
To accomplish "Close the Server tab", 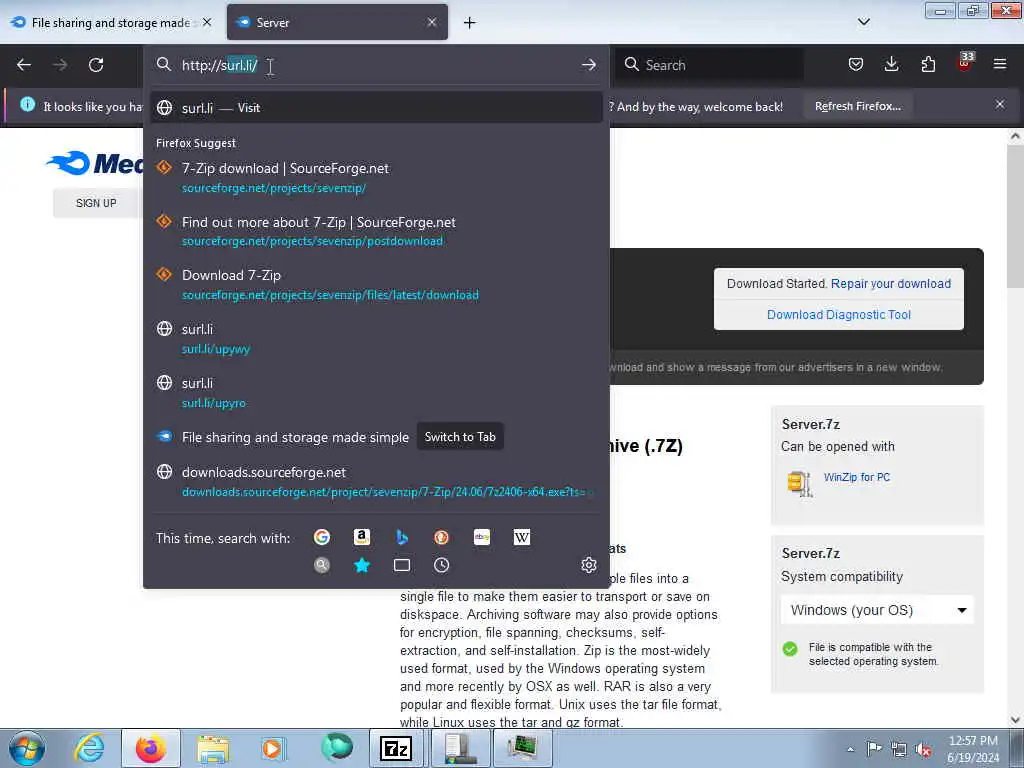I will (432, 22).
